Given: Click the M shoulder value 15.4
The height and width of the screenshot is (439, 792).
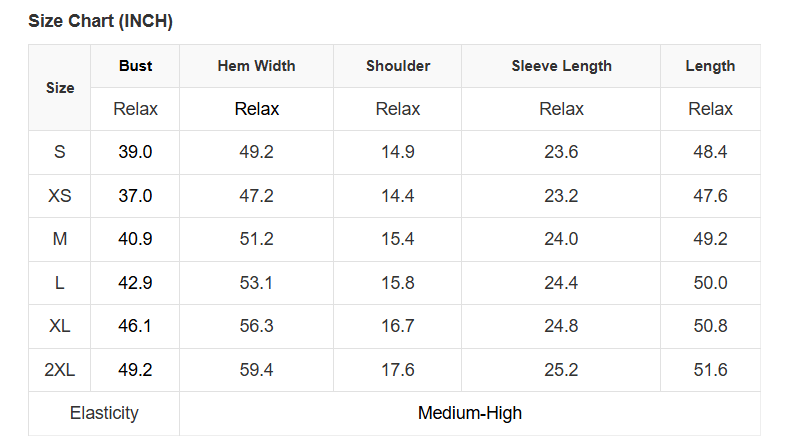Looking at the screenshot, I should click(398, 240).
